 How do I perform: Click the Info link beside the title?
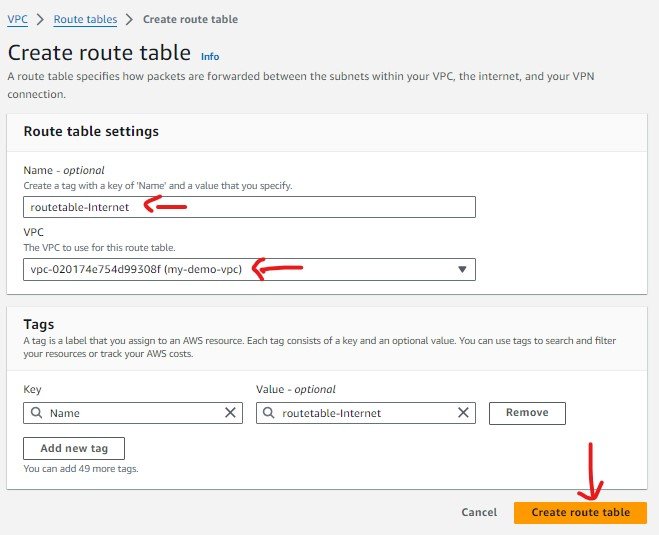click(210, 56)
